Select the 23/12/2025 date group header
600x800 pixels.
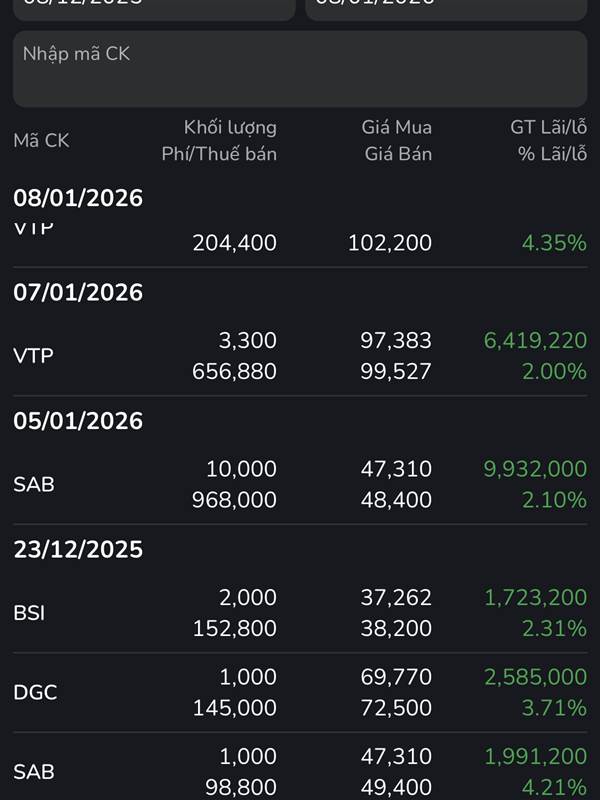(x=78, y=549)
